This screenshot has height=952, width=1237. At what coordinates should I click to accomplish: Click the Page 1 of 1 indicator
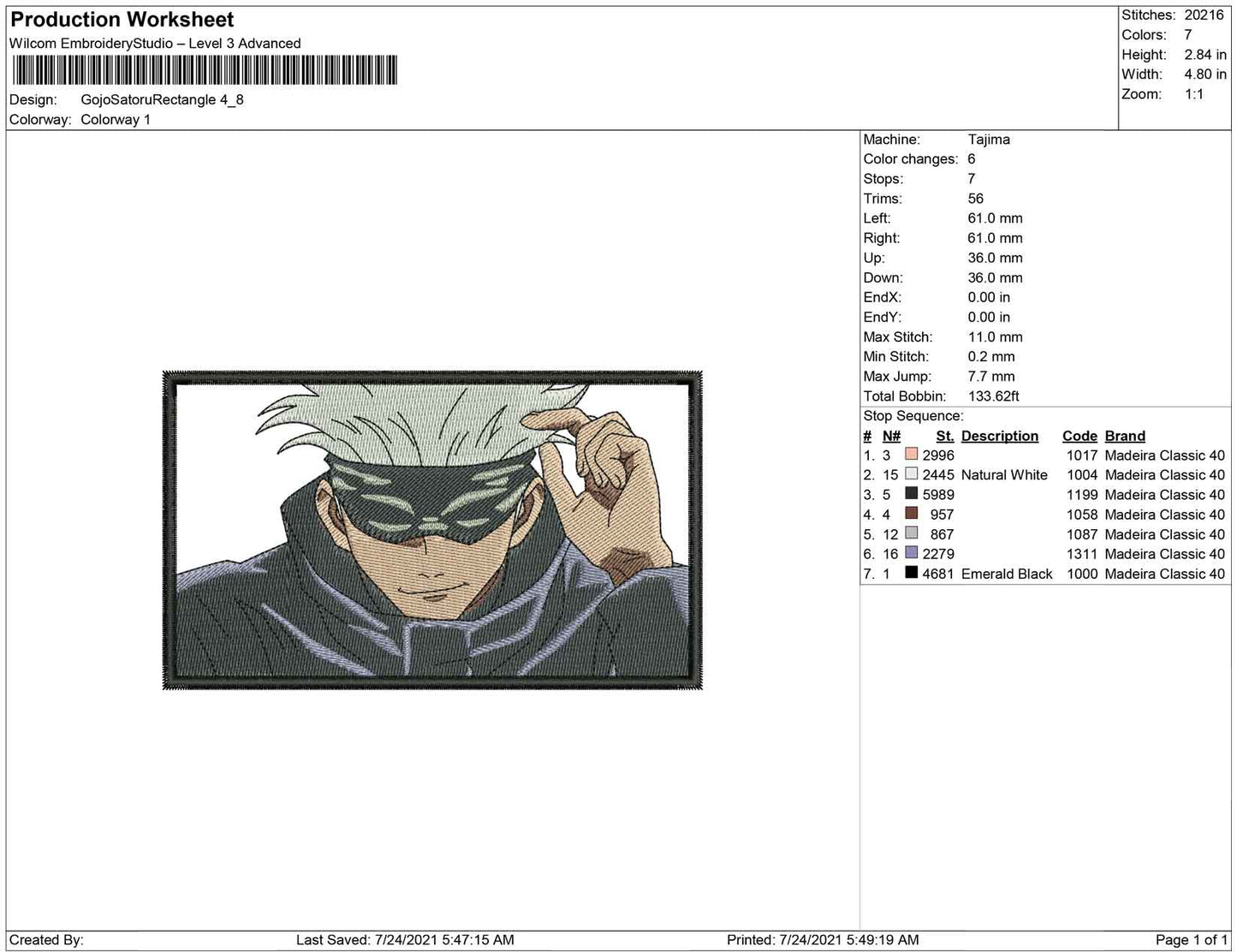pyautogui.click(x=1192, y=940)
